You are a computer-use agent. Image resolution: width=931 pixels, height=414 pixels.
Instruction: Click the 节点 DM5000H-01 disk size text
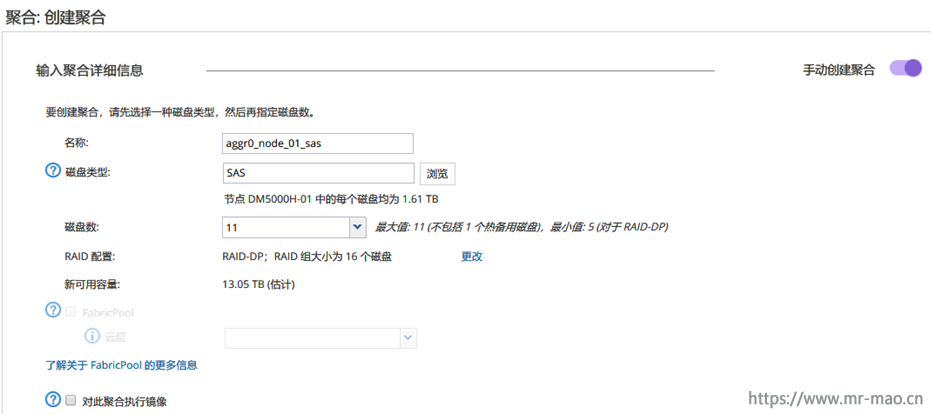pyautogui.click(x=331, y=199)
